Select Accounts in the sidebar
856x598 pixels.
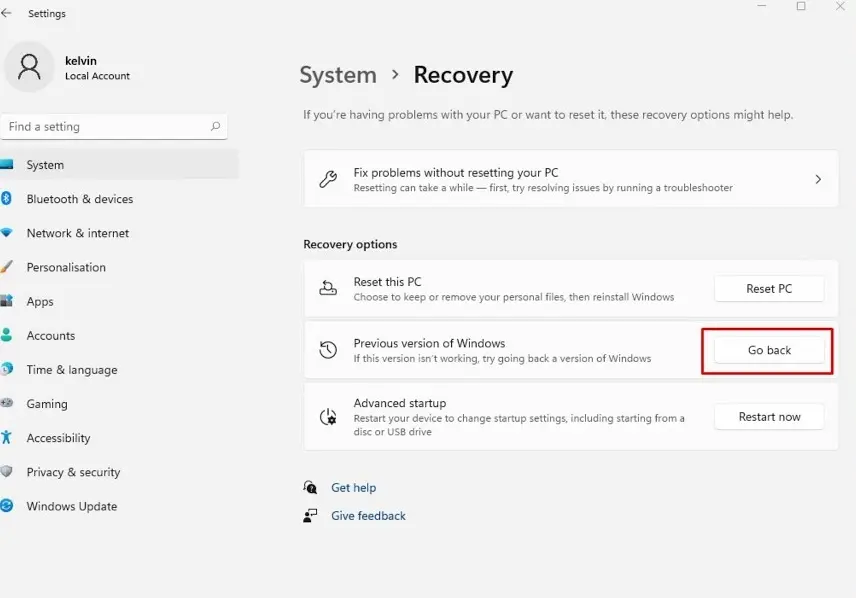(x=119, y=335)
